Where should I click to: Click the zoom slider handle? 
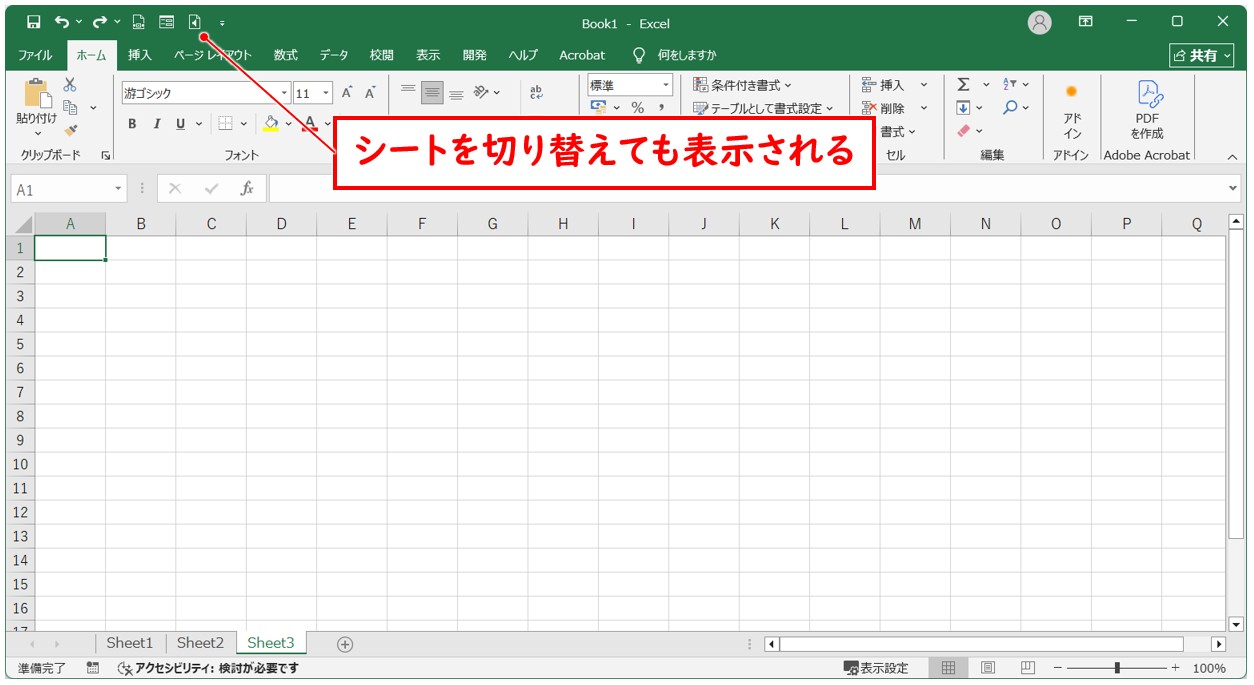pos(1117,668)
